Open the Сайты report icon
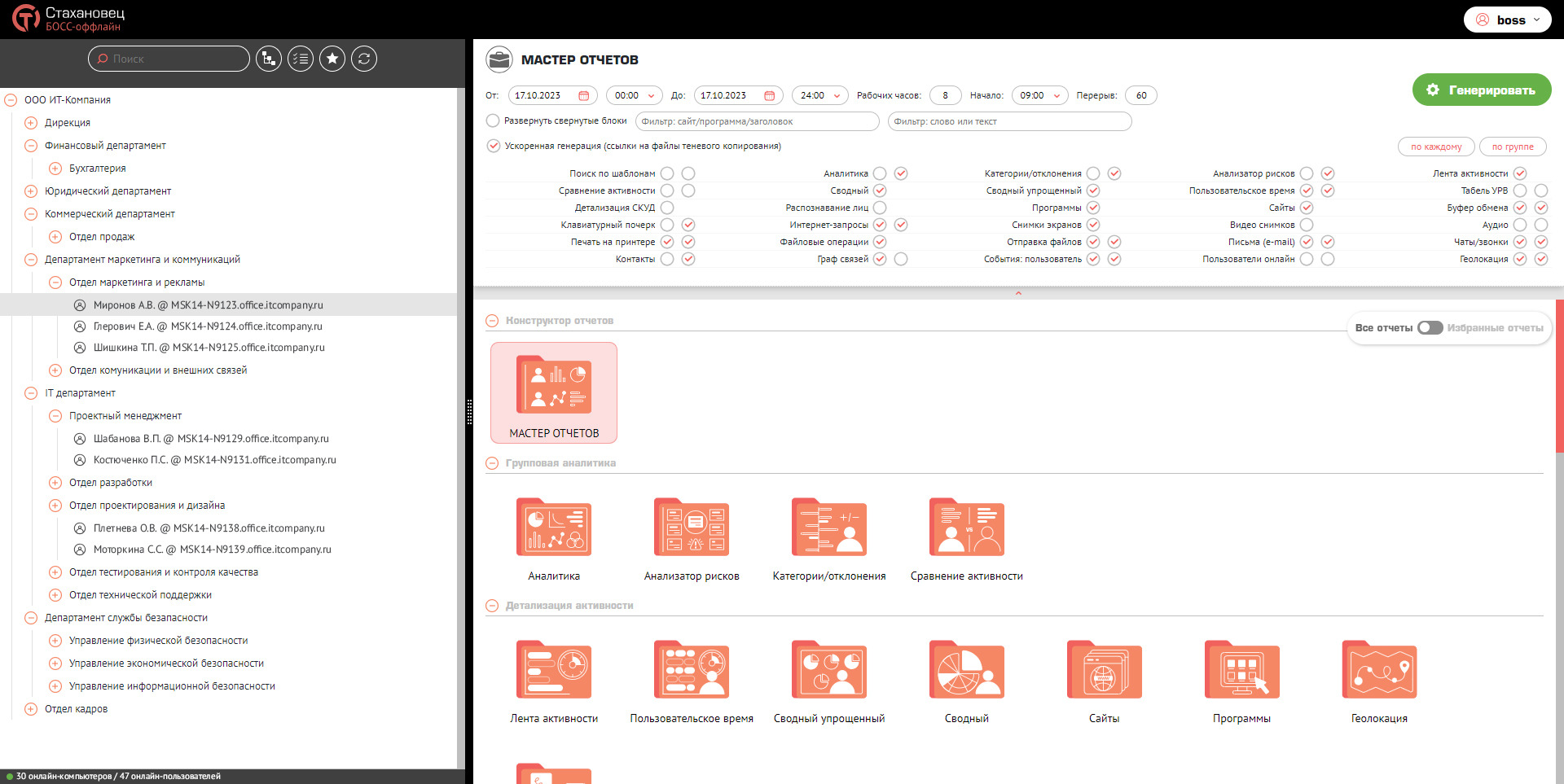This screenshot has height=784, width=1564. pos(1105,670)
